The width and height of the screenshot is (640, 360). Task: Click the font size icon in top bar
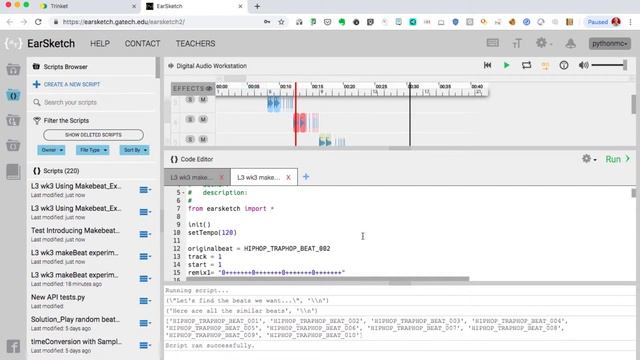click(x=517, y=43)
